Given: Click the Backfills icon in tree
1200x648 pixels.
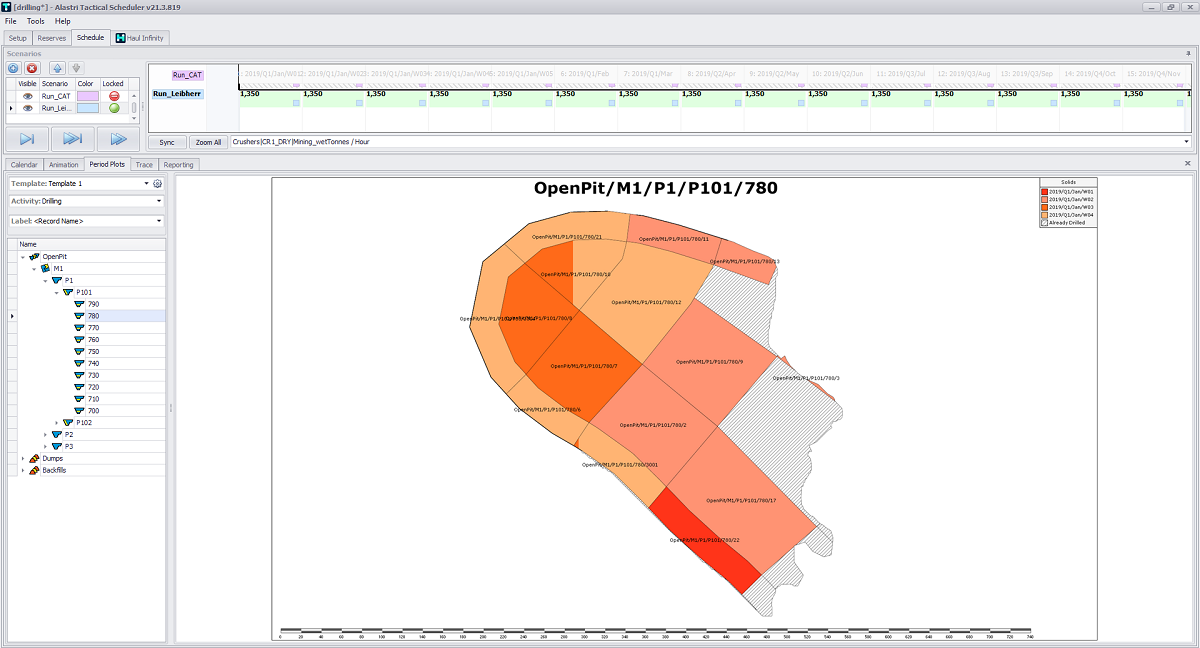Looking at the screenshot, I should coord(35,470).
